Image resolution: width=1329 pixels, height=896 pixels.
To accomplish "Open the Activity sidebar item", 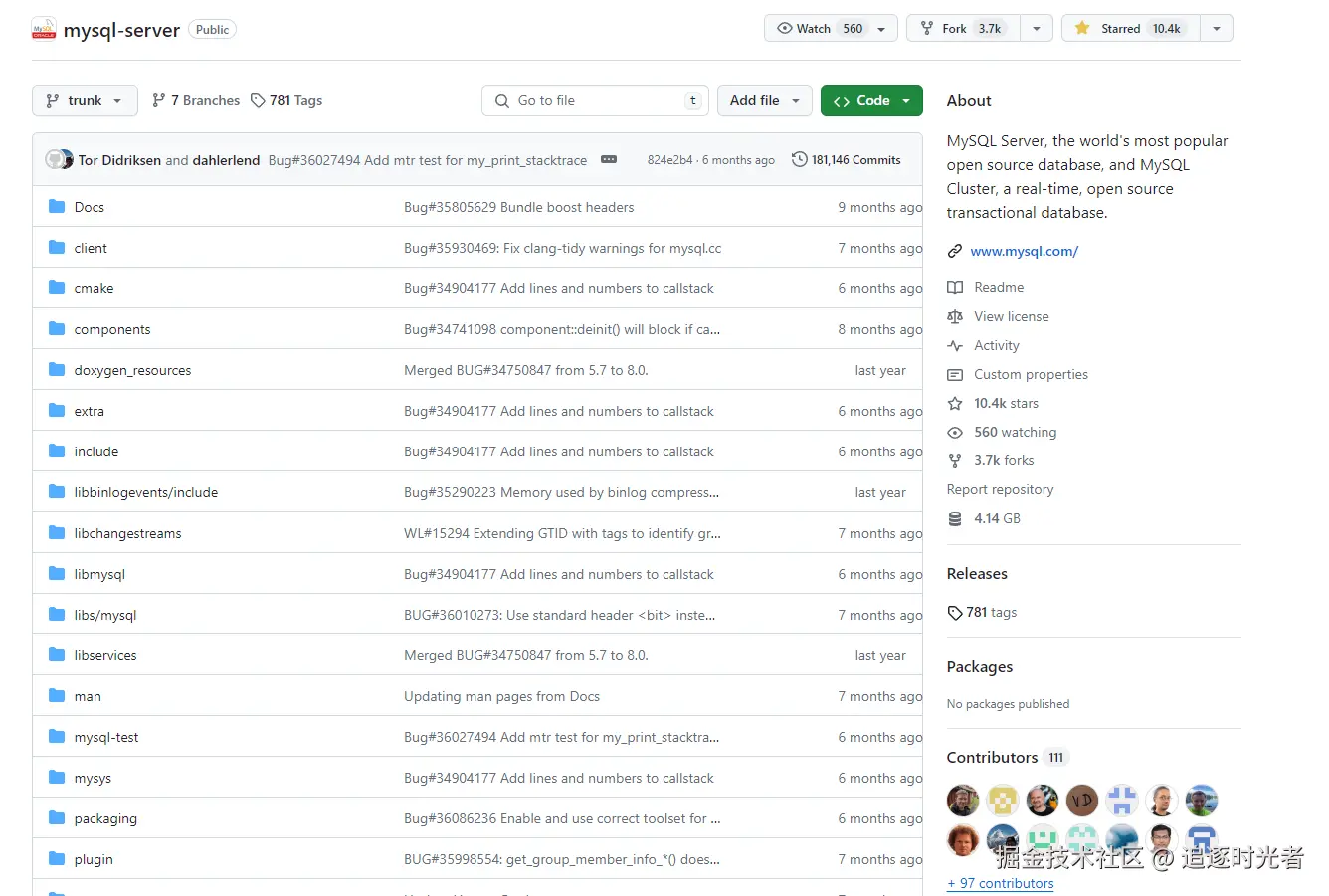I will coord(996,345).
